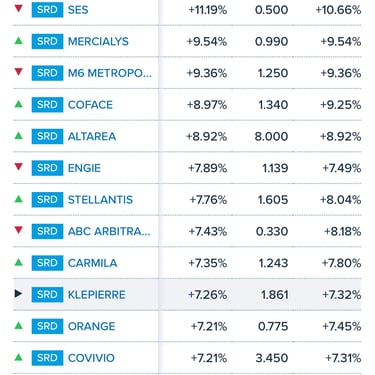The height and width of the screenshot is (375, 375).
Task: Click the SRD badge next to STELLANTIS
Action: point(47,200)
